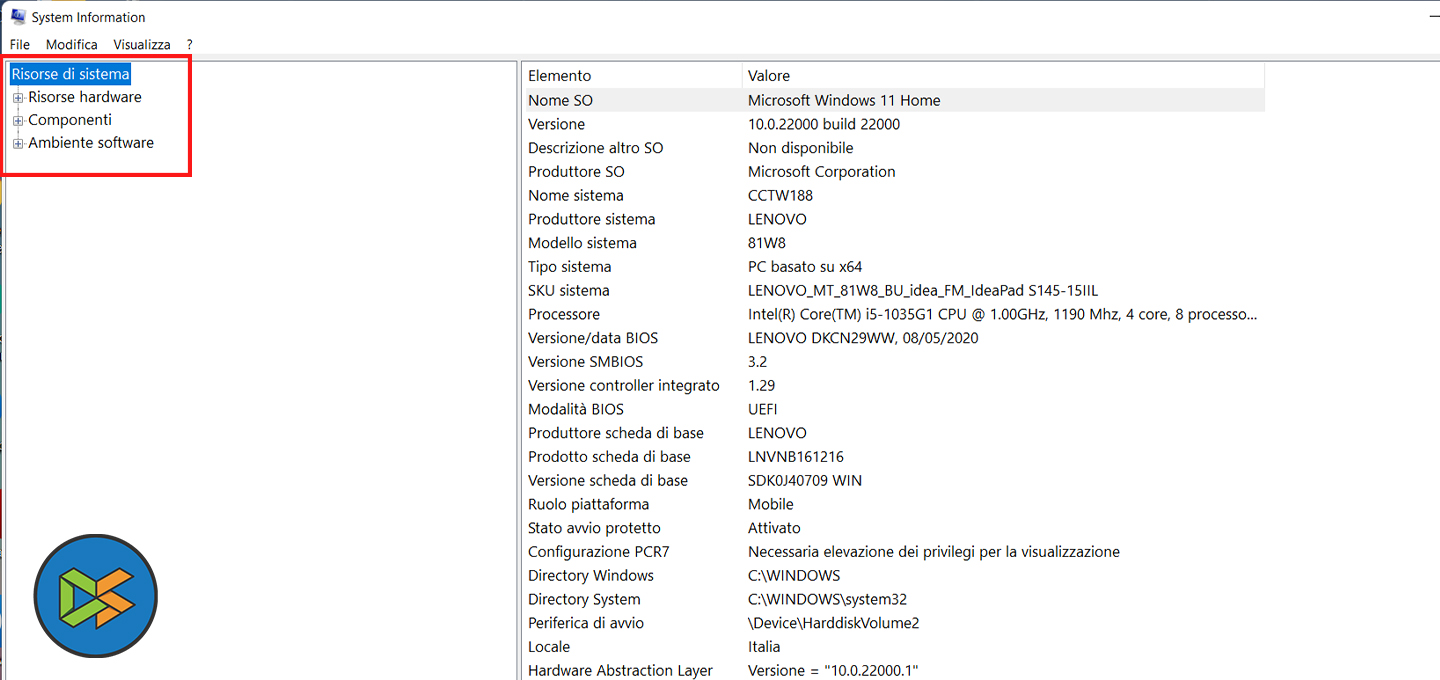This screenshot has height=680, width=1440.
Task: Select the Locale row
Action: tap(894, 647)
